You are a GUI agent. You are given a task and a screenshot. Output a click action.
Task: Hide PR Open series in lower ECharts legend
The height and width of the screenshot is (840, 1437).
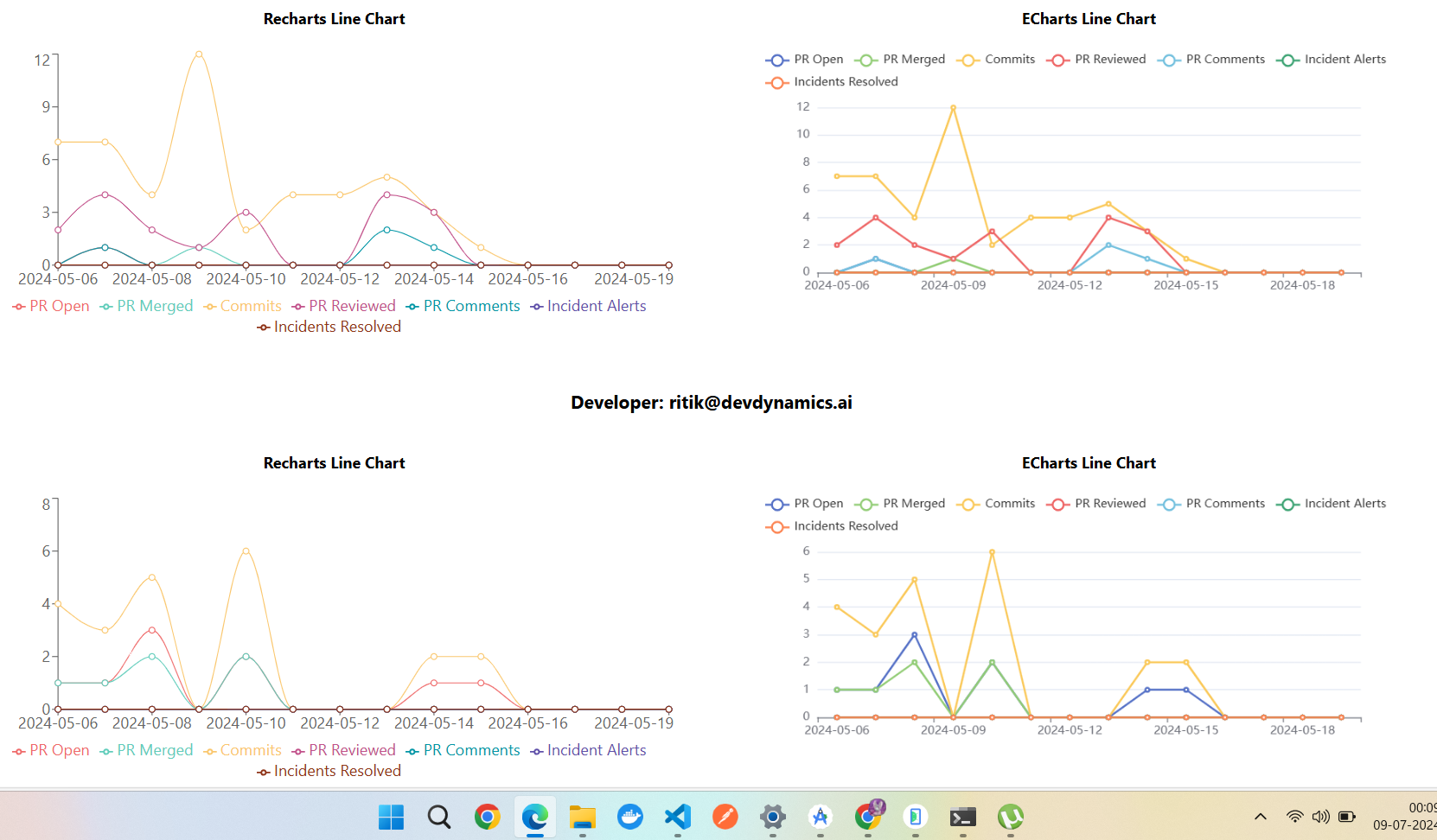point(805,504)
